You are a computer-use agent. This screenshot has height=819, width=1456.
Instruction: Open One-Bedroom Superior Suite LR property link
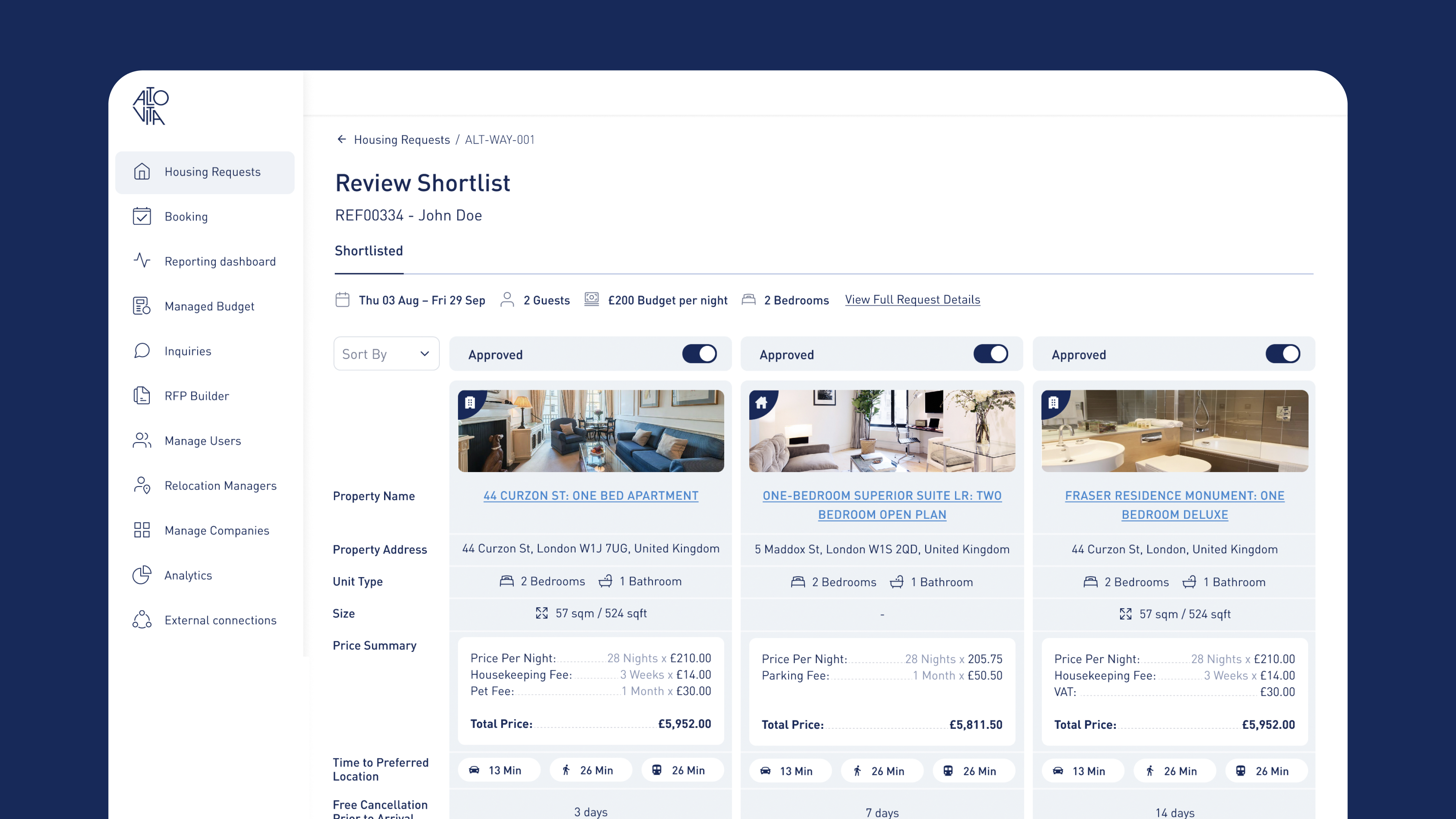pos(882,505)
